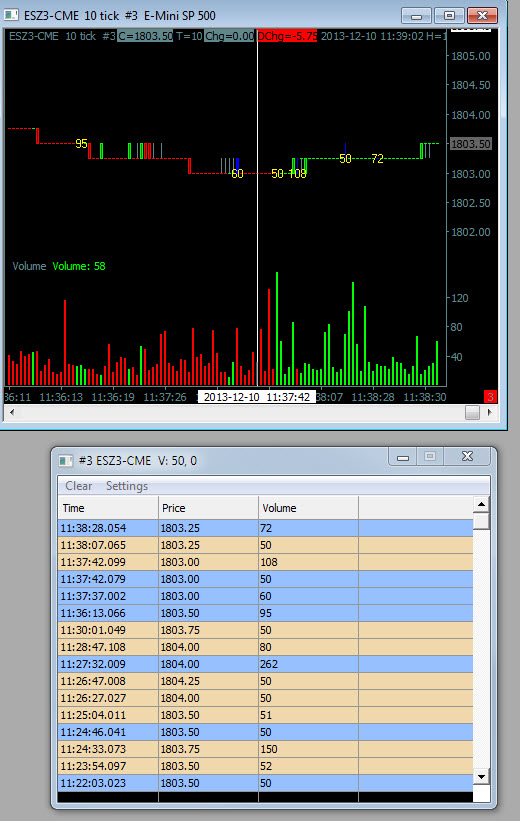This screenshot has width=520, height=821.
Task: Click the yellow 108 volume label on chart
Action: click(297, 173)
